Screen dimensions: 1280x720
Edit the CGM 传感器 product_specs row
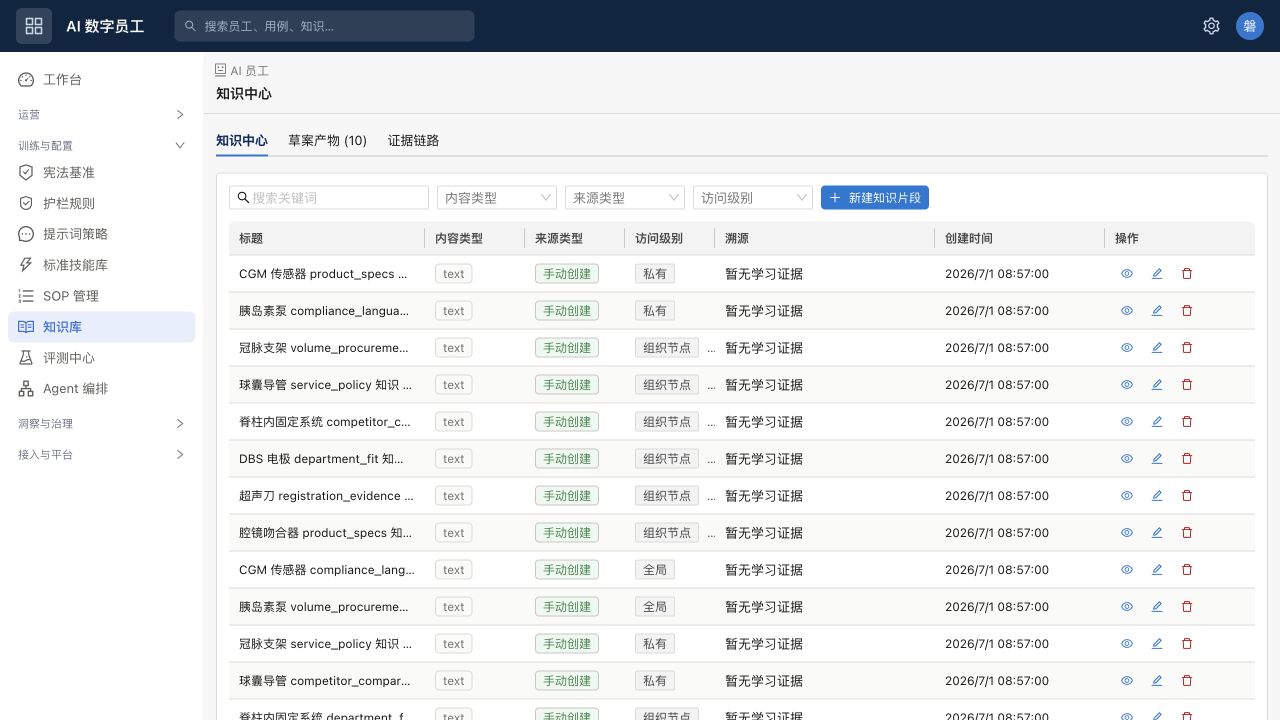pos(1157,274)
